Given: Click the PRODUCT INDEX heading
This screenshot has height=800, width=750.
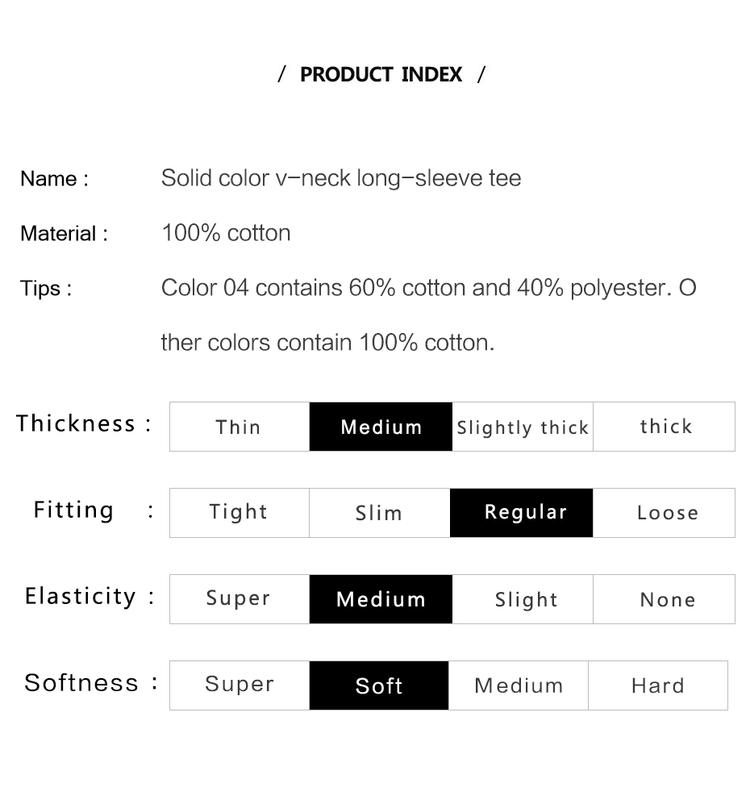Looking at the screenshot, I should (381, 74).
